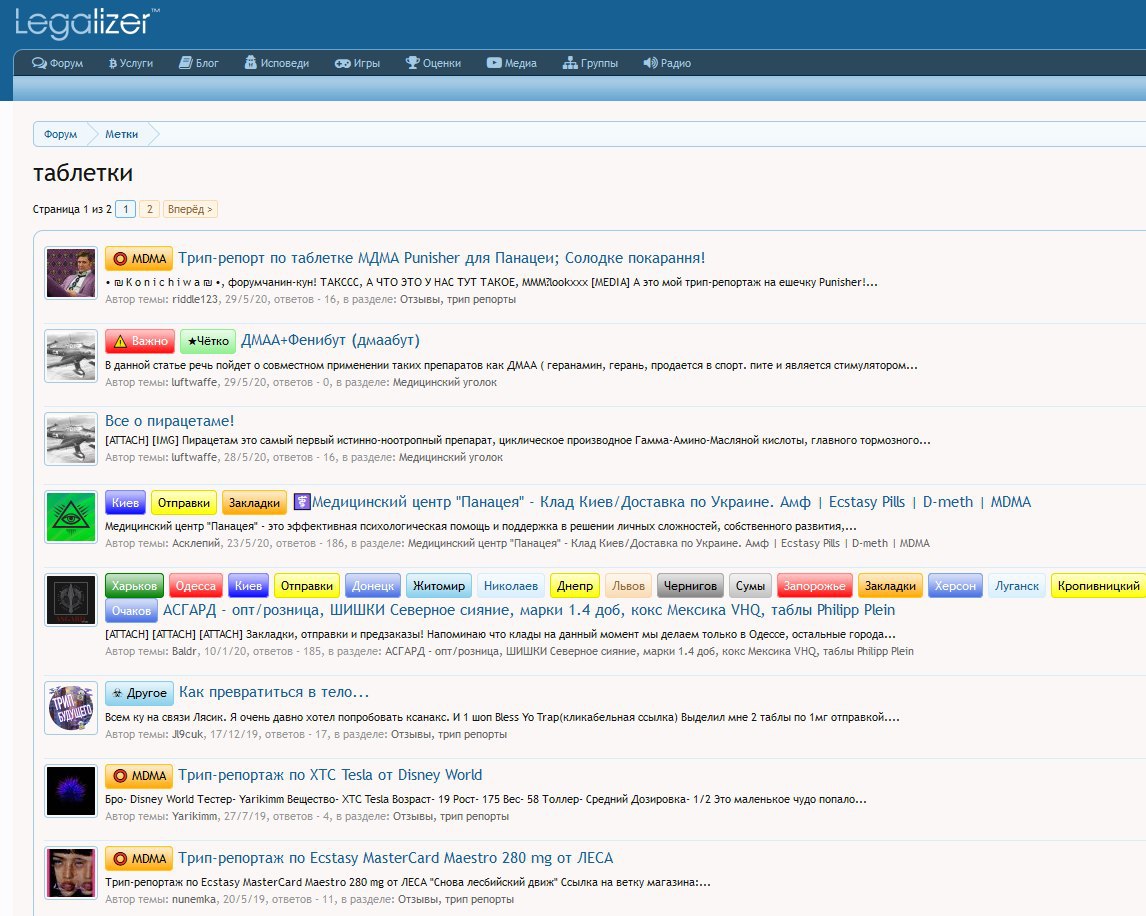Viewport: 1146px width, 916px height.
Task: Click author link Yarikimm
Action: tap(194, 817)
